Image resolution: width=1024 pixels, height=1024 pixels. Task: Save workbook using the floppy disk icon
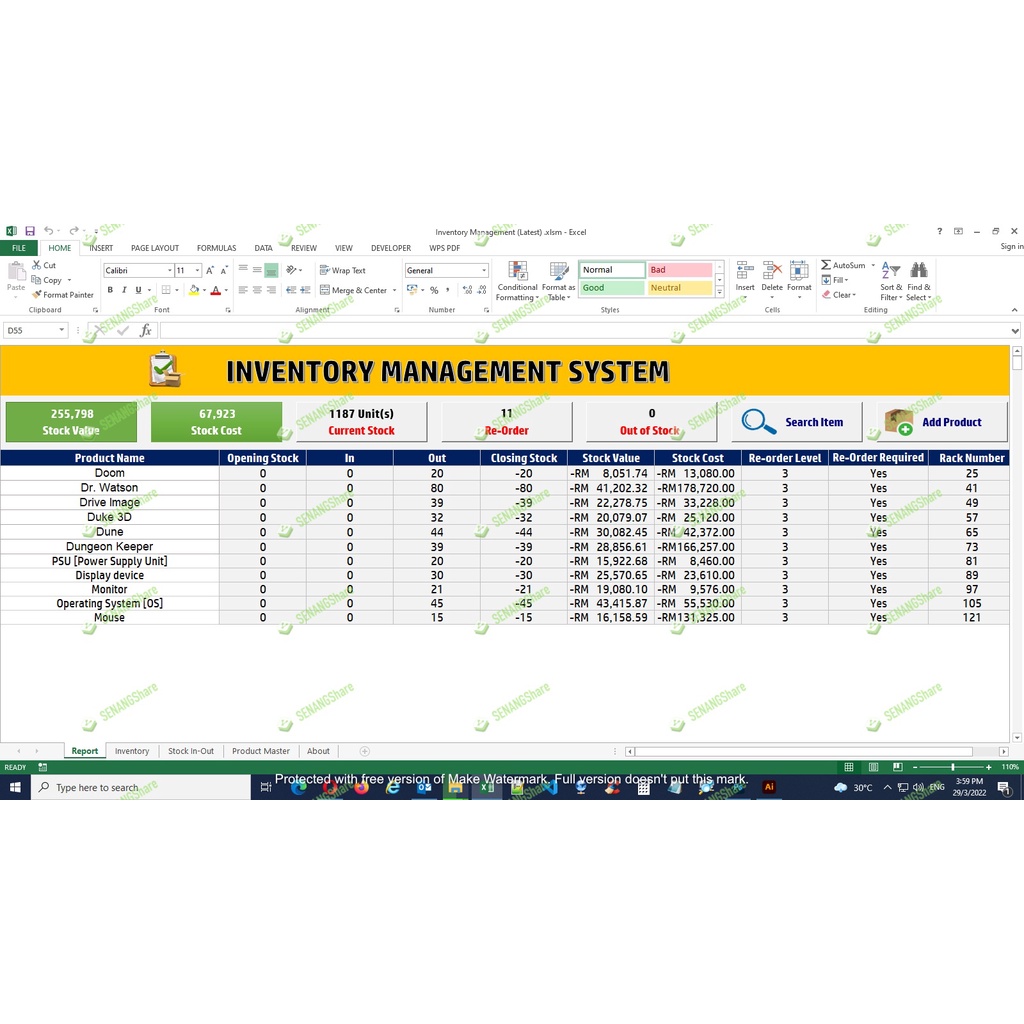30,232
